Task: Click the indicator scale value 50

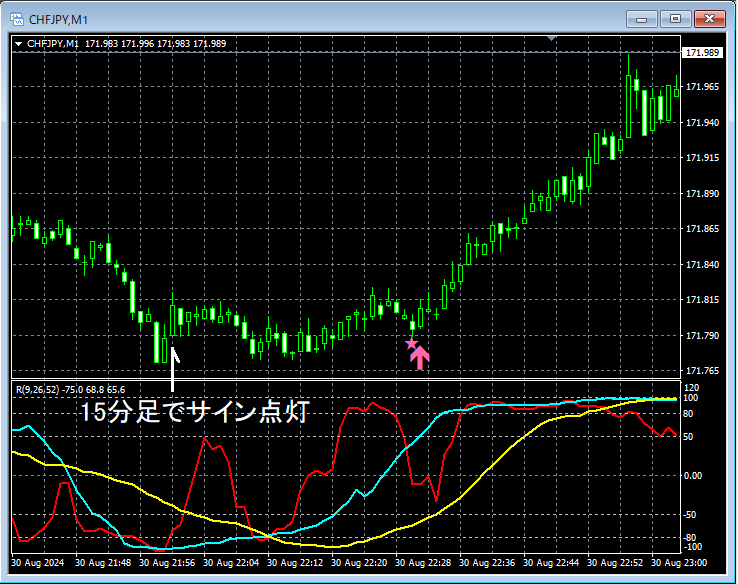Action: point(688,437)
